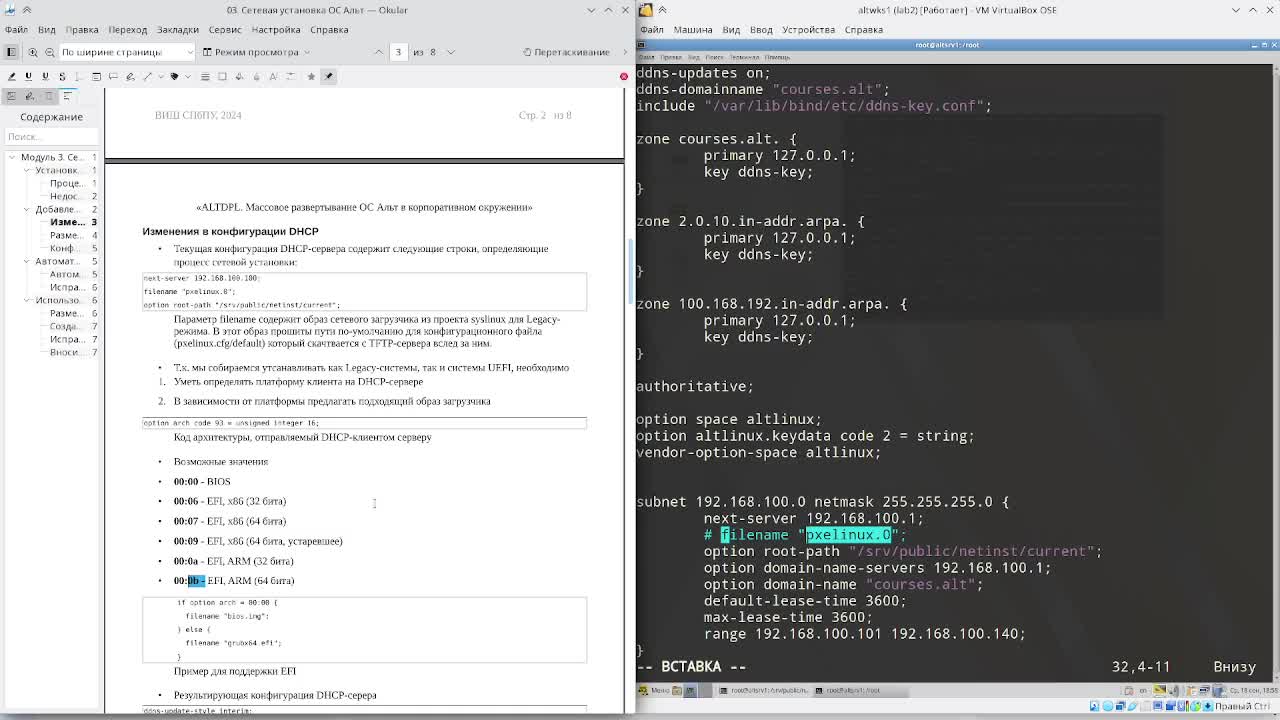1280x720 pixels.
Task: Zoom out with the magnifier minus icon
Action: pos(49,52)
